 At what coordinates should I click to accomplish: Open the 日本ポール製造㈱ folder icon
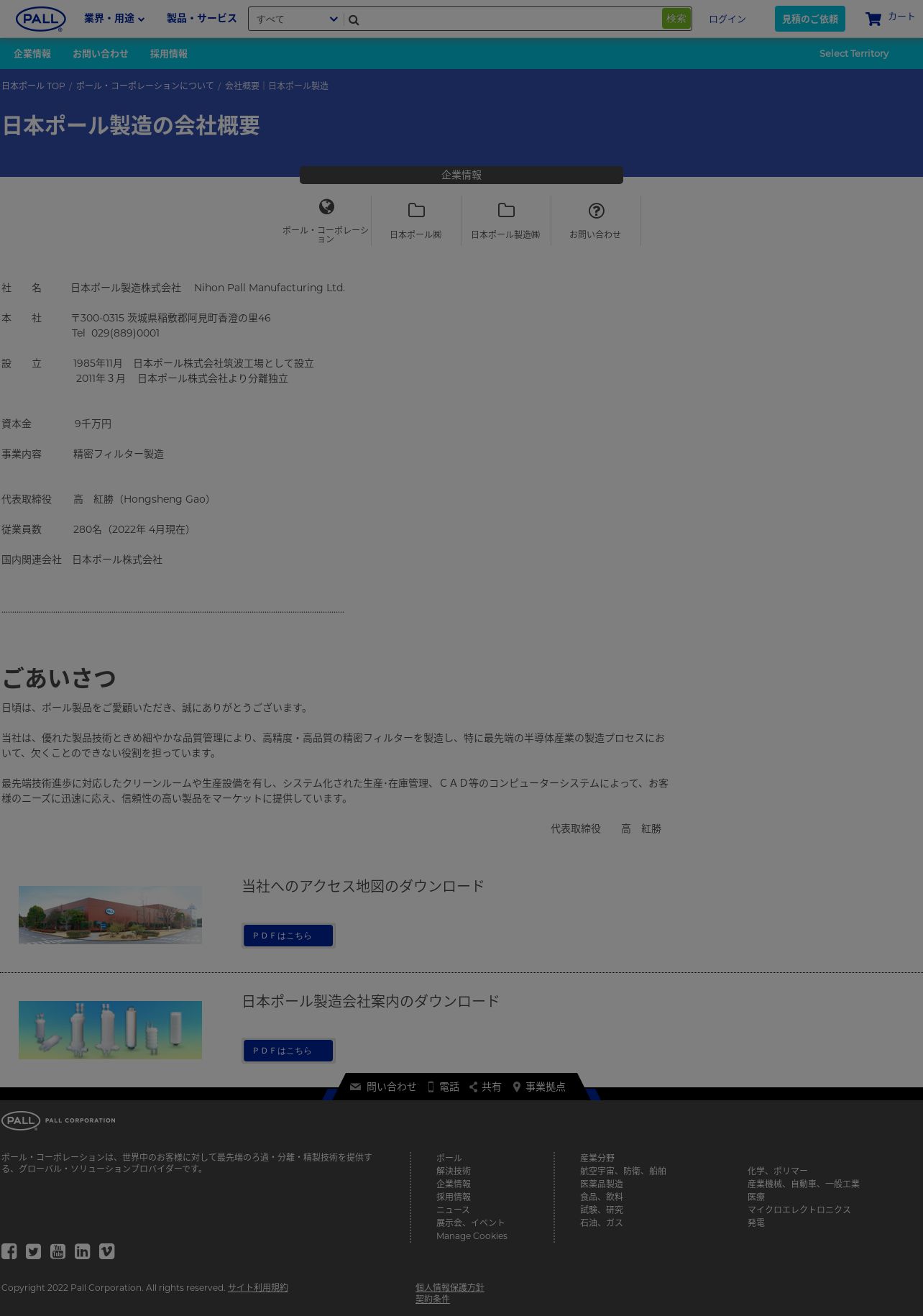[506, 210]
